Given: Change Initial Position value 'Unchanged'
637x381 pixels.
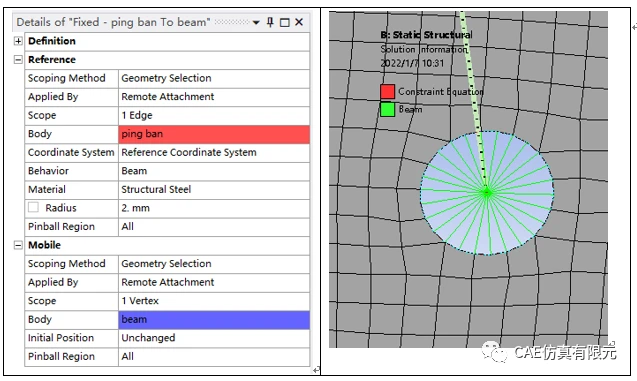Looking at the screenshot, I should click(x=214, y=338).
